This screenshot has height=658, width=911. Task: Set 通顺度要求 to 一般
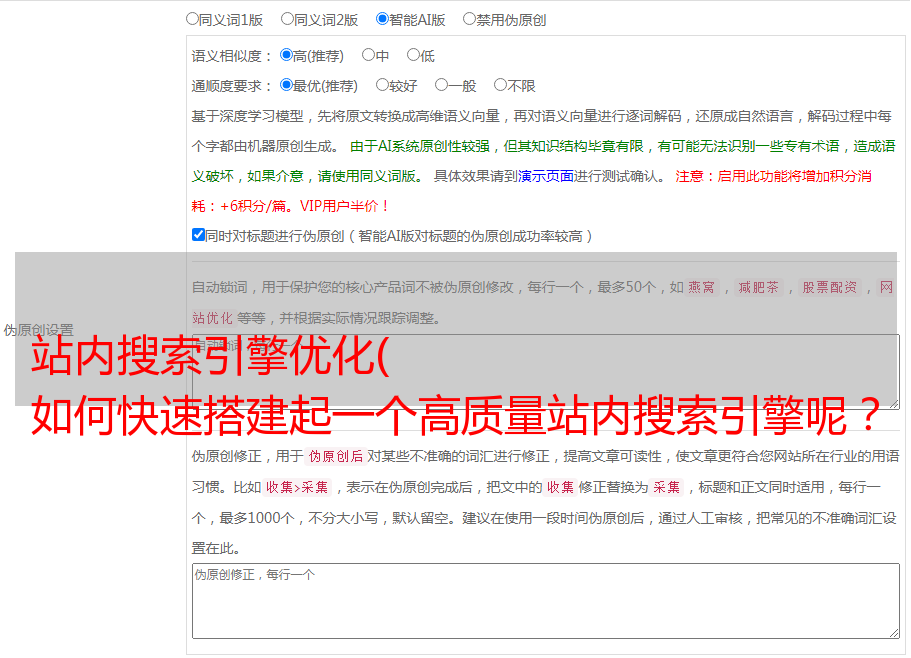[441, 85]
